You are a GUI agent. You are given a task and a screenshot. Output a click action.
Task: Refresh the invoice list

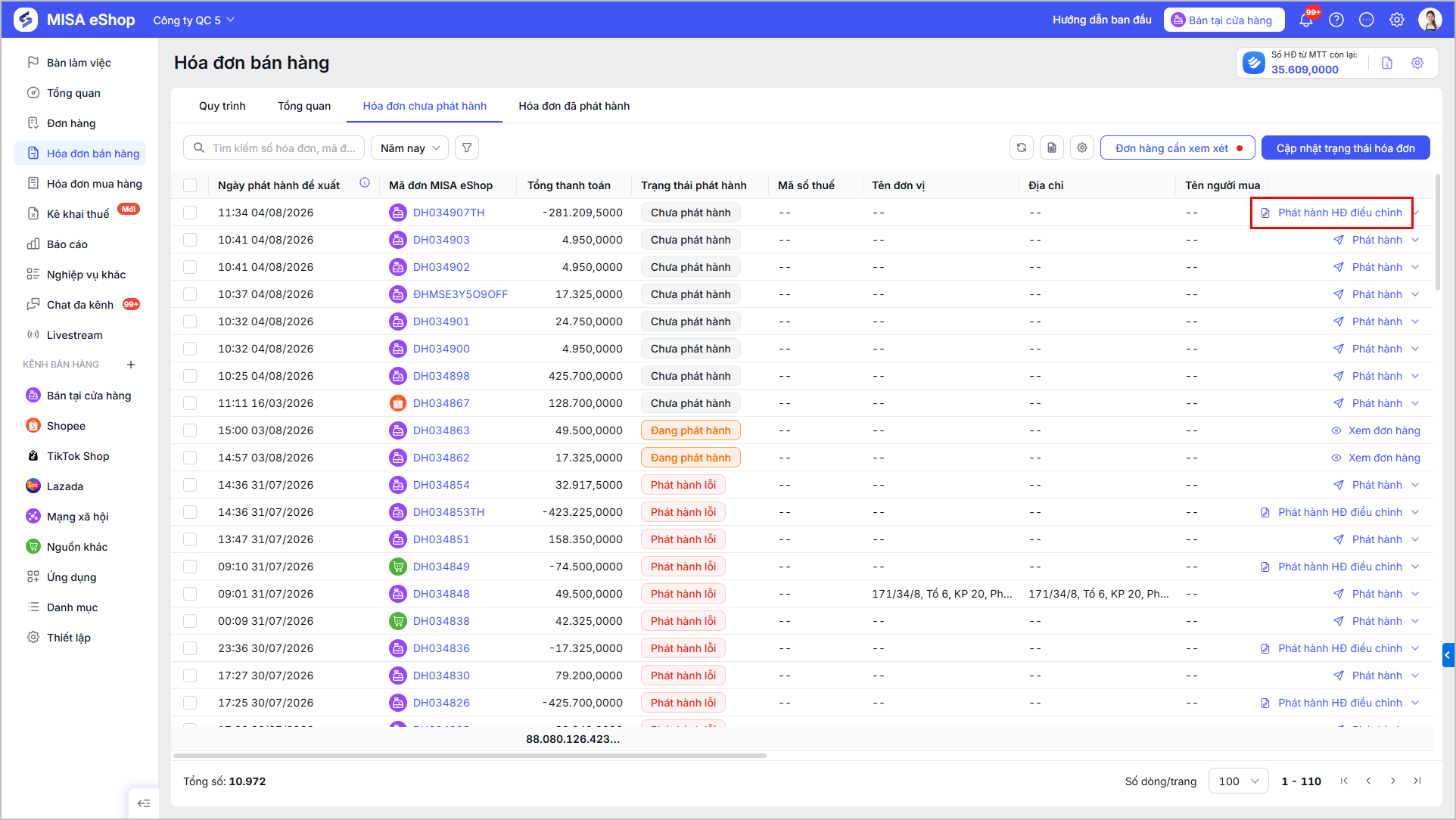pos(1022,148)
